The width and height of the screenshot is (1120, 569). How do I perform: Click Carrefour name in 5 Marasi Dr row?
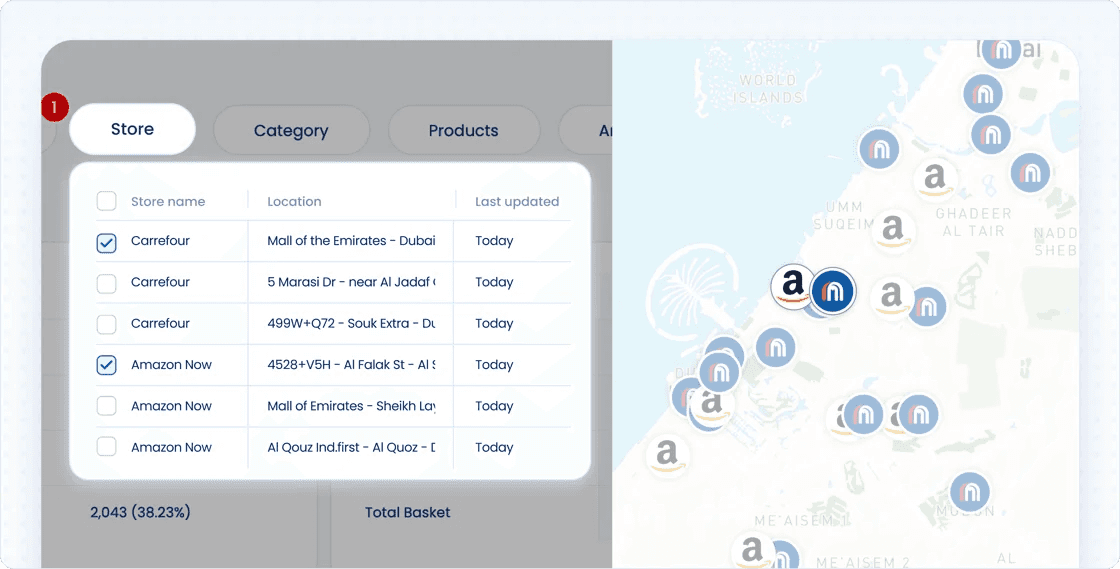pos(160,282)
